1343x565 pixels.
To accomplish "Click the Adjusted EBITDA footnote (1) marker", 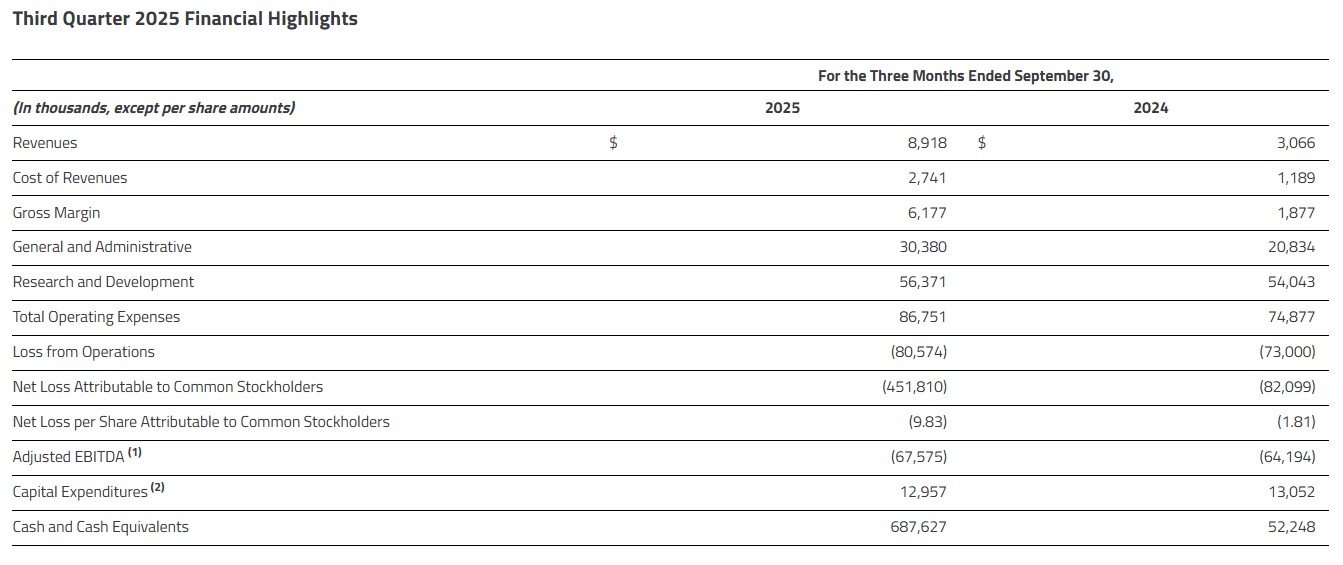I will coord(135,453).
